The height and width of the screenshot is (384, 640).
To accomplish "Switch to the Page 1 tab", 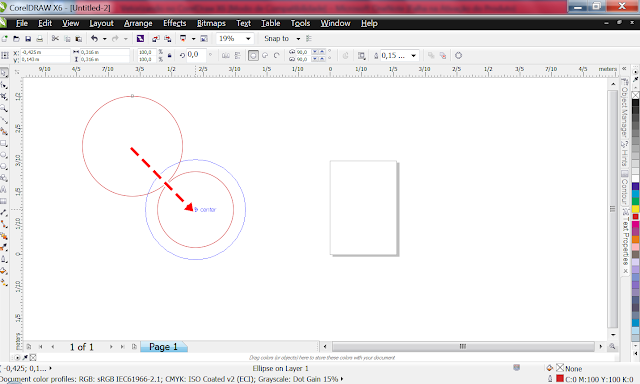I will (x=163, y=347).
